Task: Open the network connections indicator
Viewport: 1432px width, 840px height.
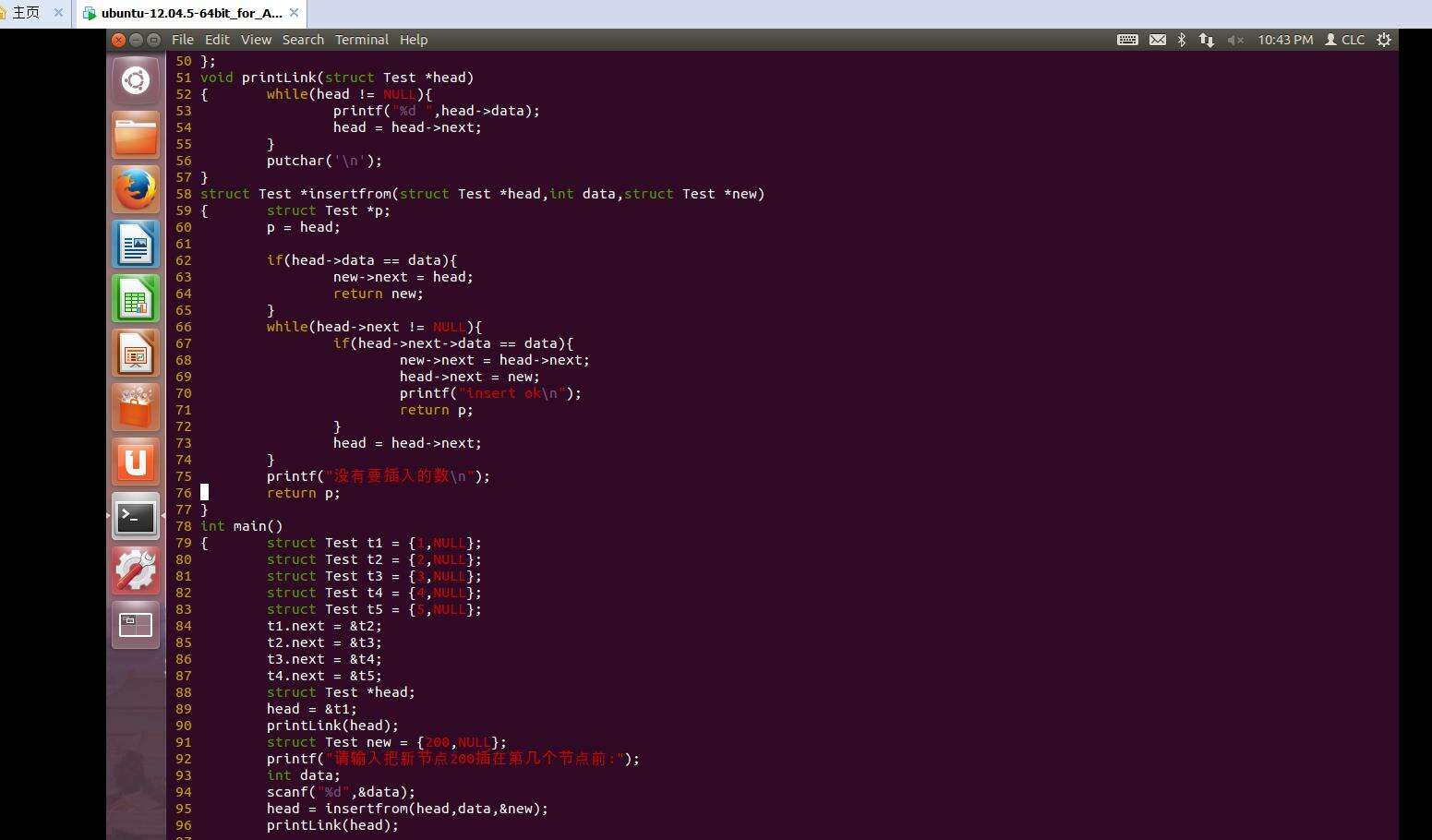Action: [x=1206, y=40]
